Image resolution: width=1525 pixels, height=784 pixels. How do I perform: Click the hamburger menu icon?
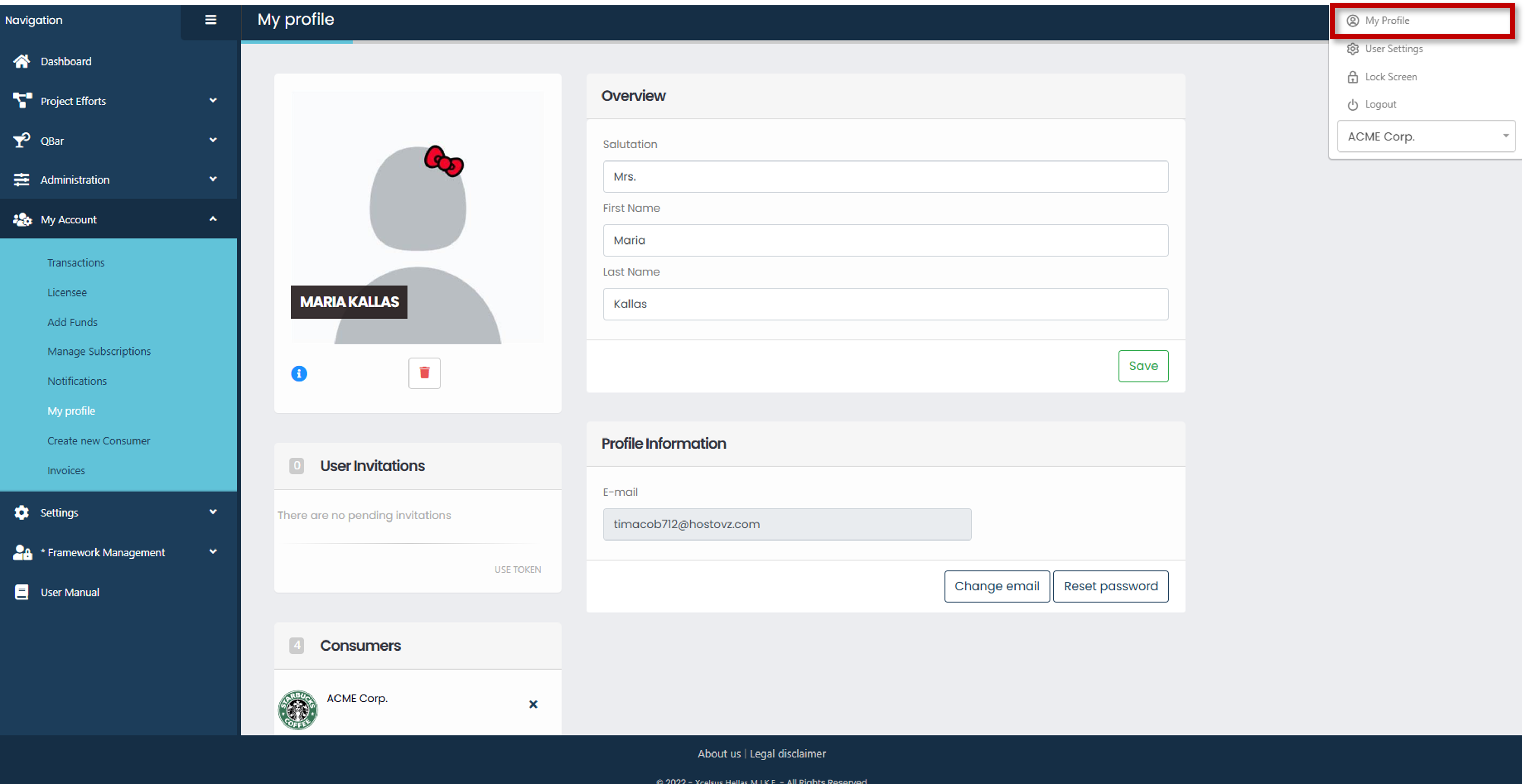(210, 19)
